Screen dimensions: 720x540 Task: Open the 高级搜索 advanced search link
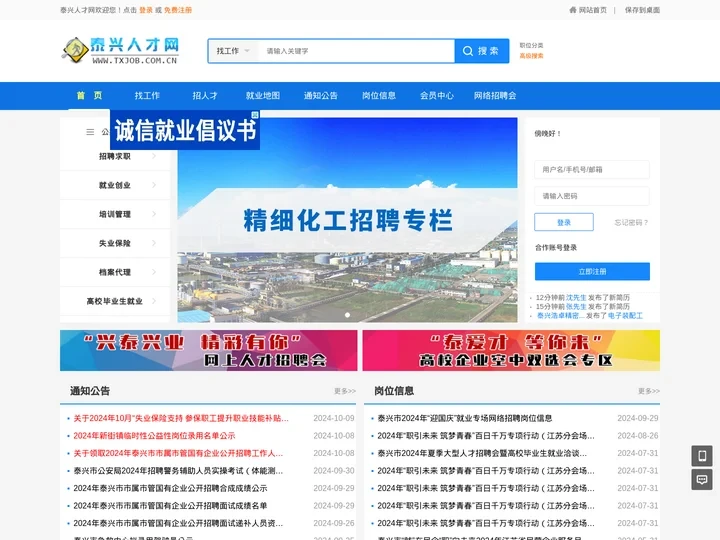click(531, 56)
